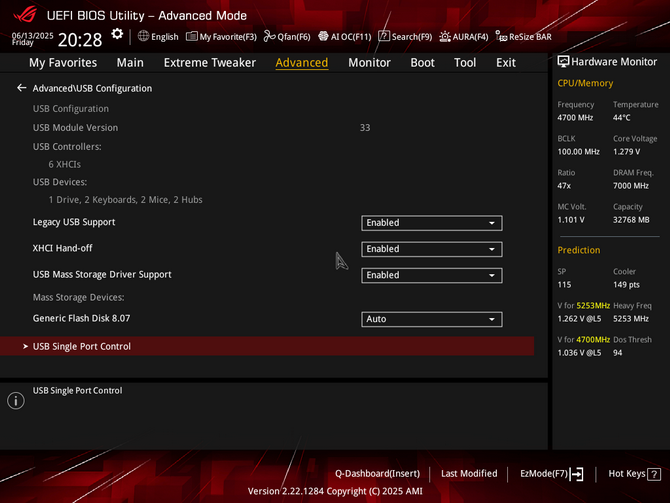This screenshot has height=503, width=670.
Task: Click the 149 pts cooler value
Action: coord(626,285)
